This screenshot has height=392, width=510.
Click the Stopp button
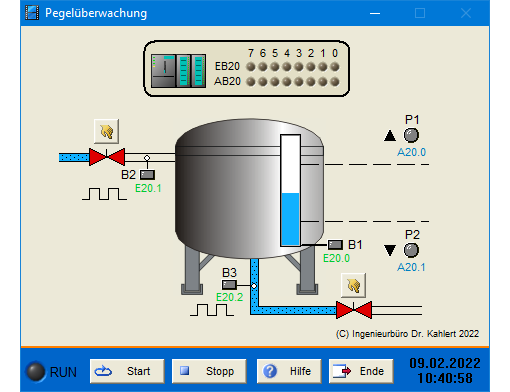pos(209,371)
